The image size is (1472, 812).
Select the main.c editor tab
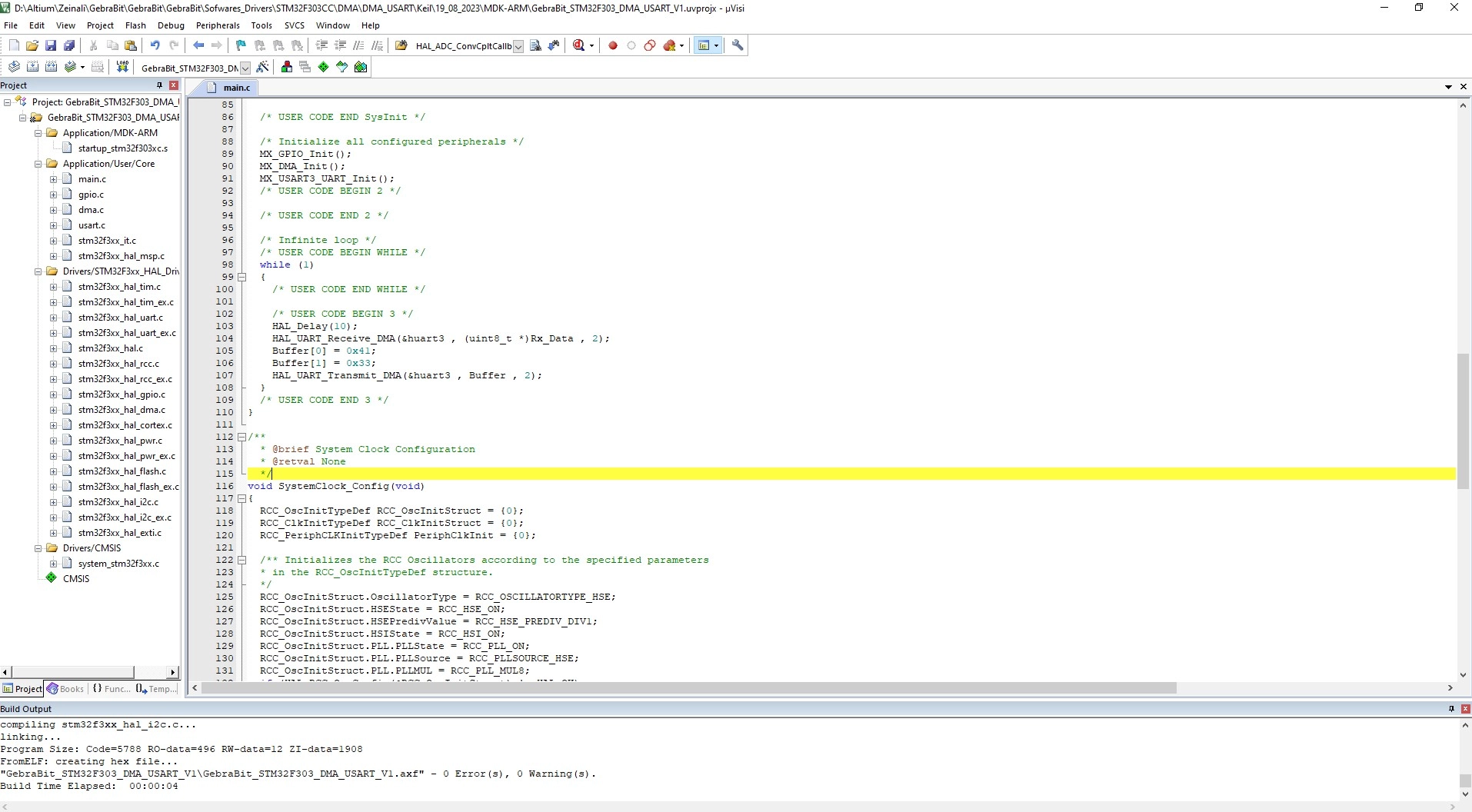(x=229, y=88)
